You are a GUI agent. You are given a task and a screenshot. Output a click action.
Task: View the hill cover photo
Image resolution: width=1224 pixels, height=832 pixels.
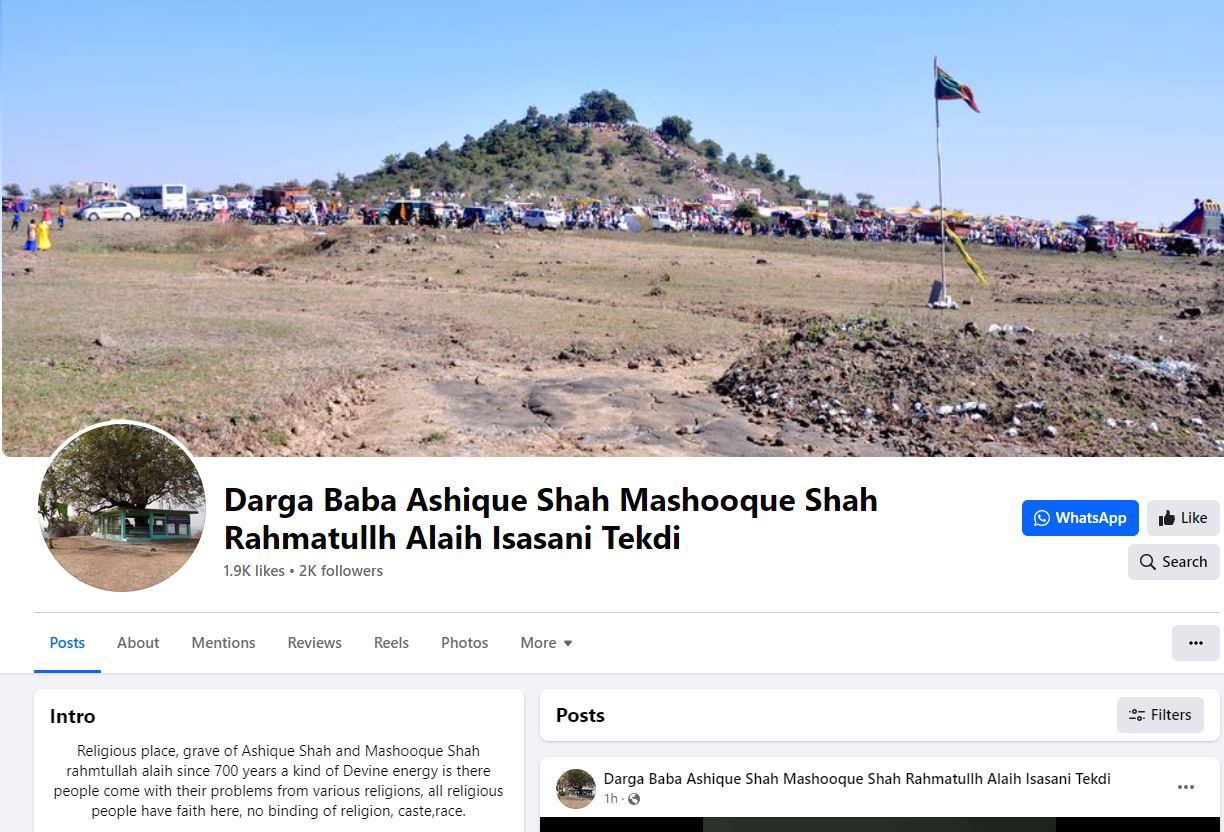coord(612,228)
